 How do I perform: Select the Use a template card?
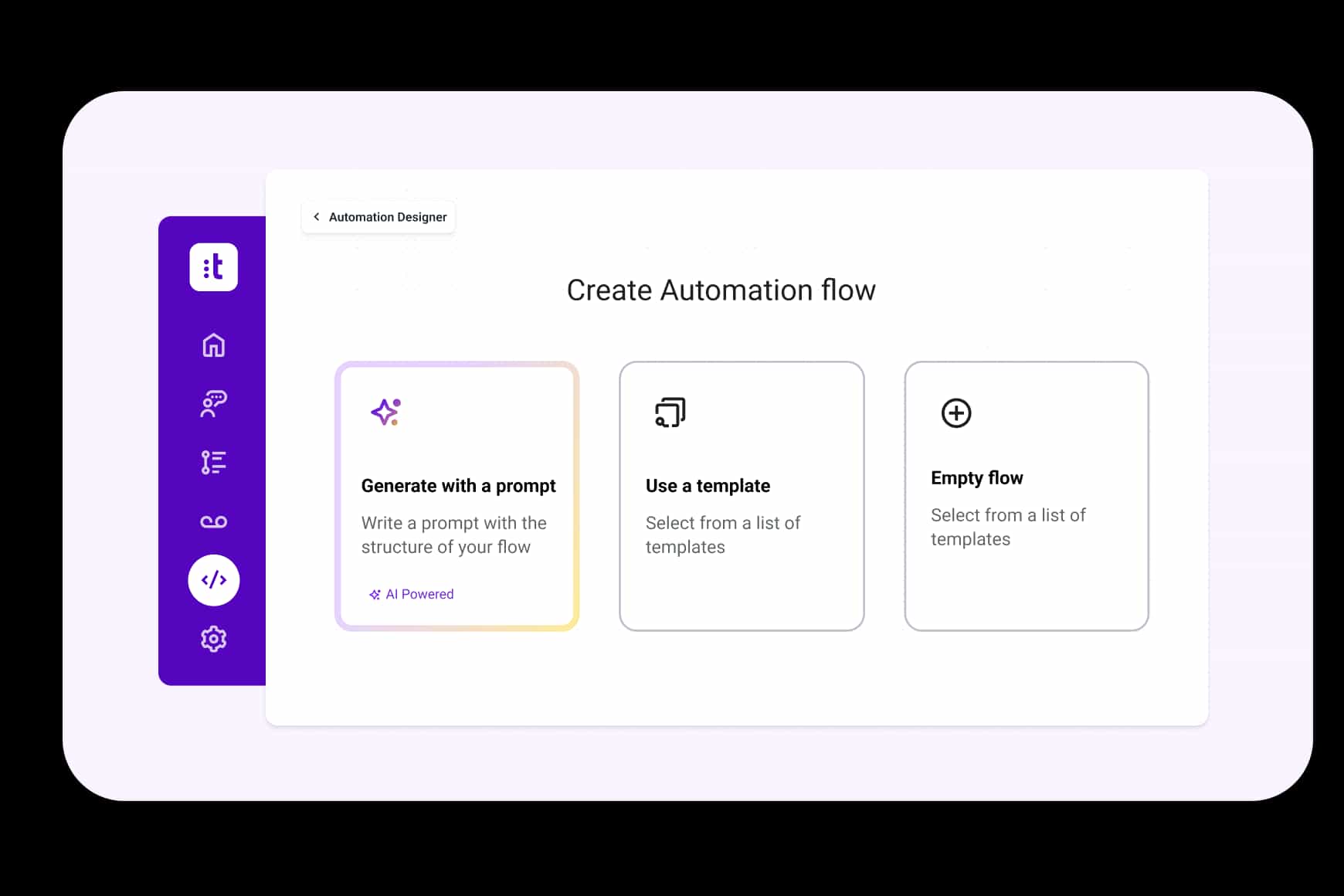coord(742,496)
